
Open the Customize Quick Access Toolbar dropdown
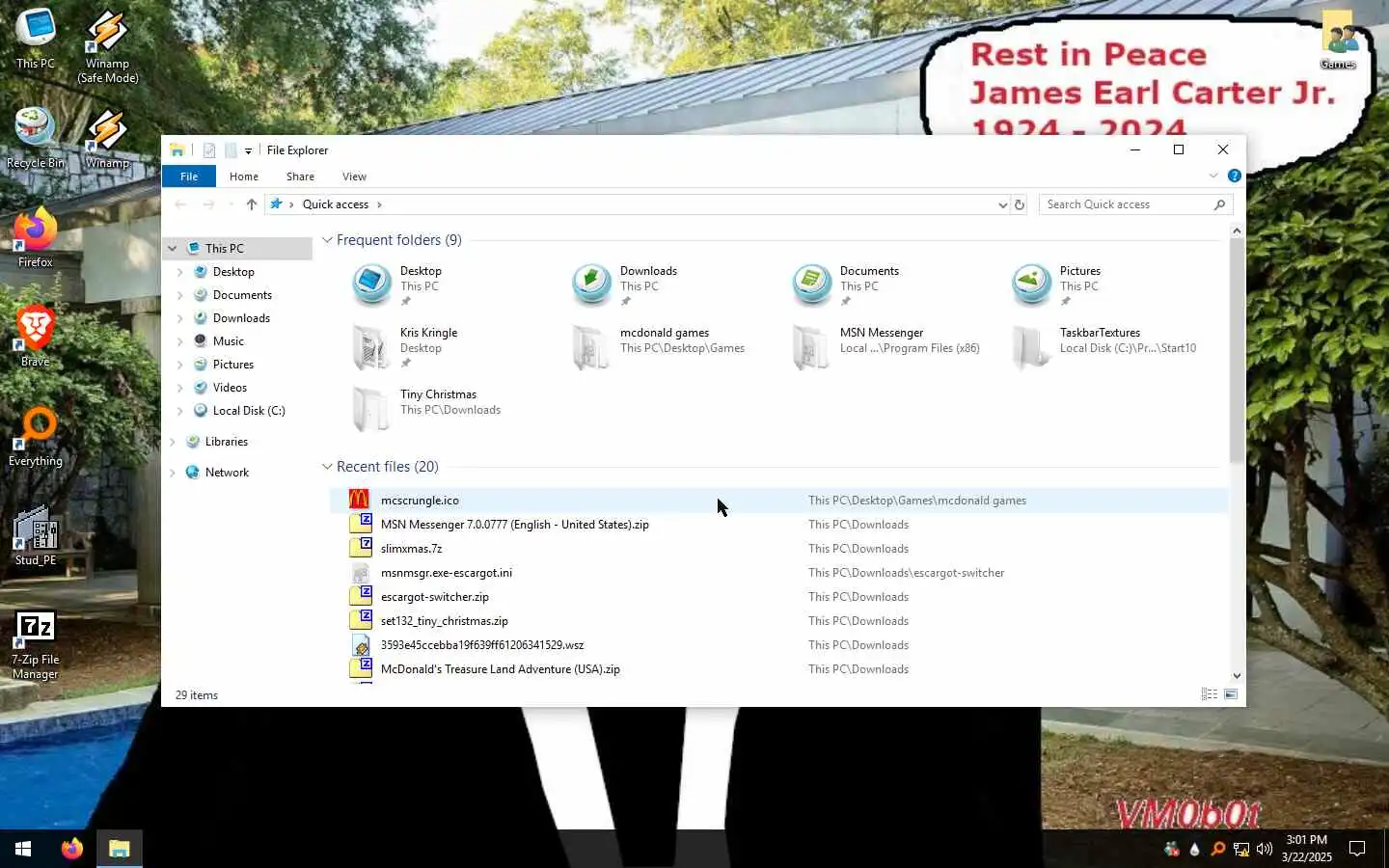248,150
